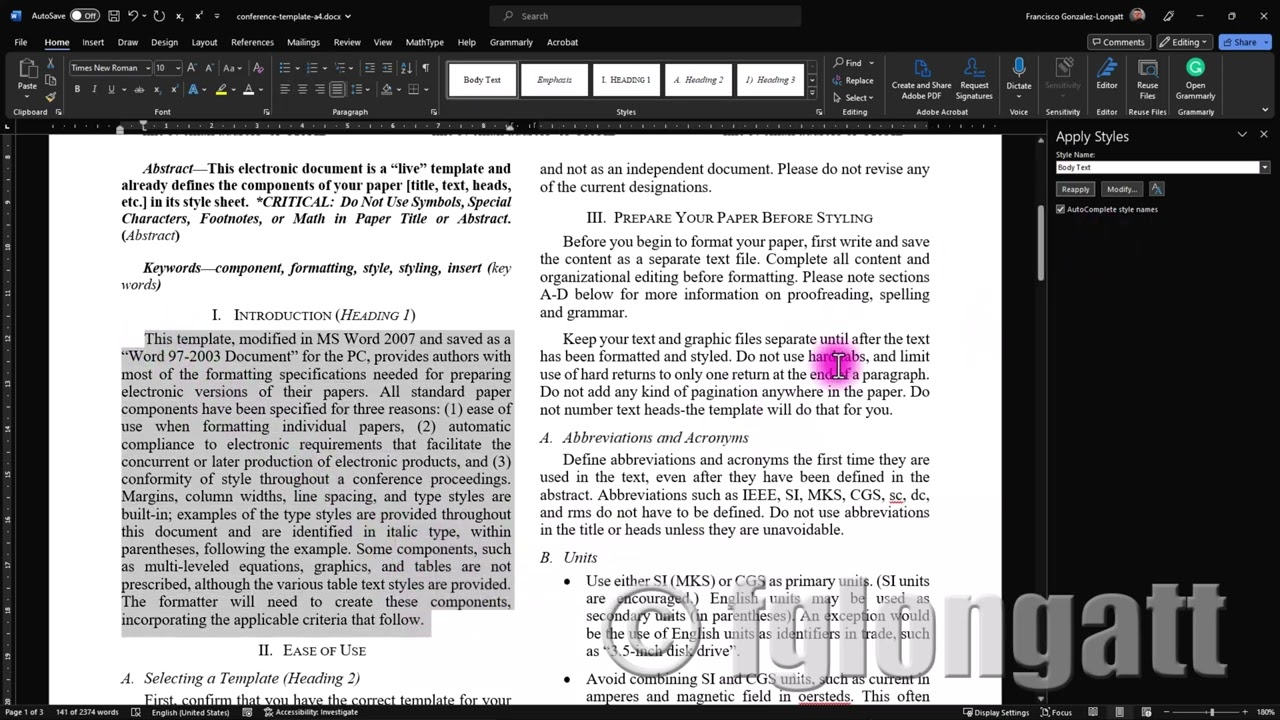Apply the A. Heading 2 style

tap(698, 80)
